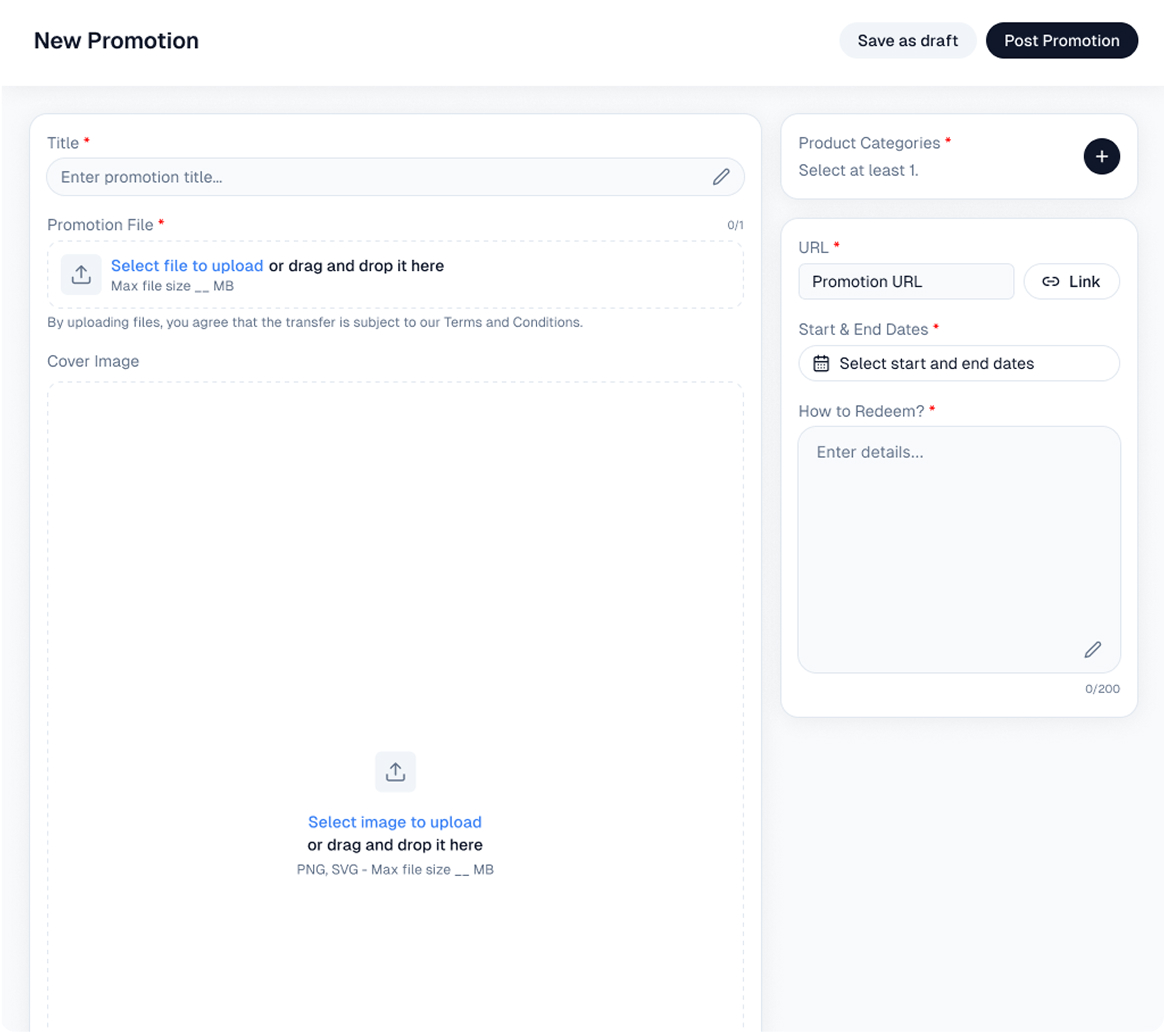
Task: Open Select file to upload link
Action: pos(187,266)
